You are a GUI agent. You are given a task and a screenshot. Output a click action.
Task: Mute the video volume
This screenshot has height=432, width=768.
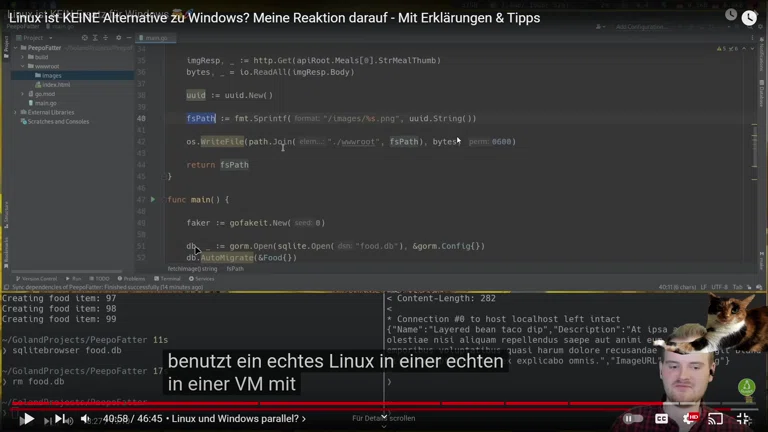(85, 419)
